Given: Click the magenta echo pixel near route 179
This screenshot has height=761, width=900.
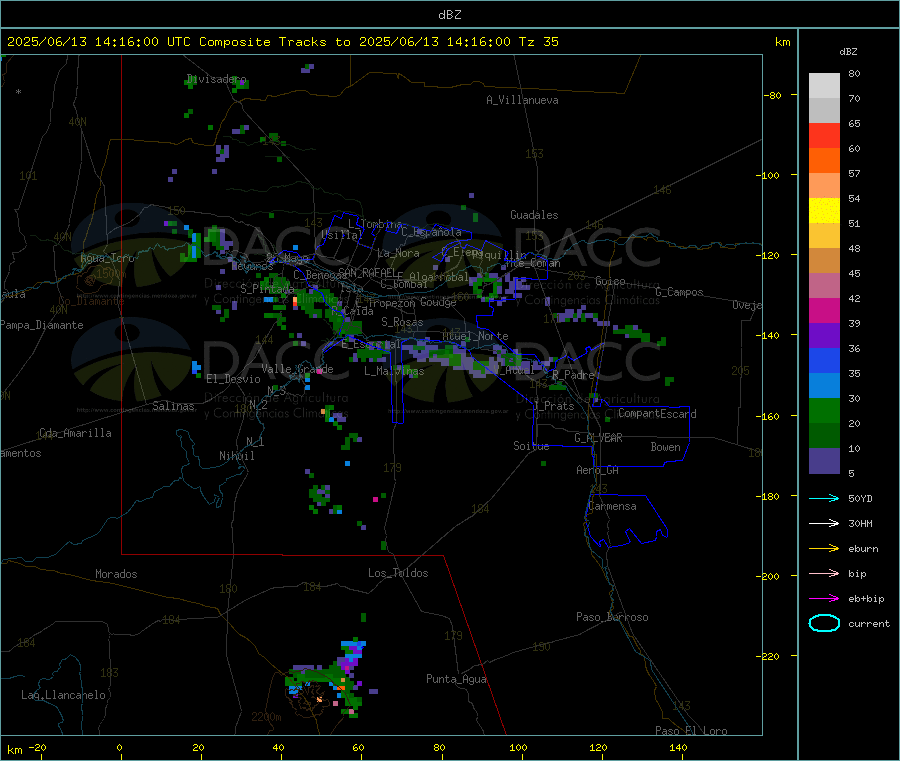Looking at the screenshot, I should (x=375, y=499).
